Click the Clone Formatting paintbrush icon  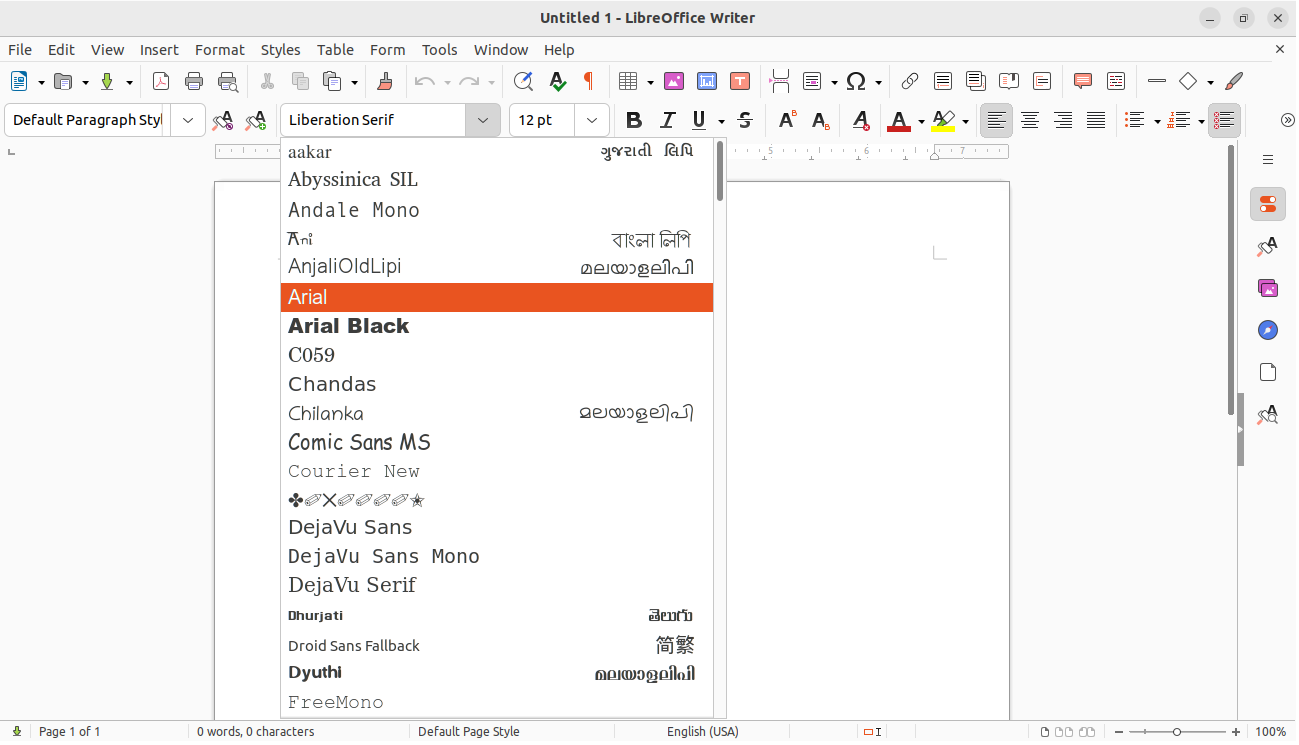385,82
